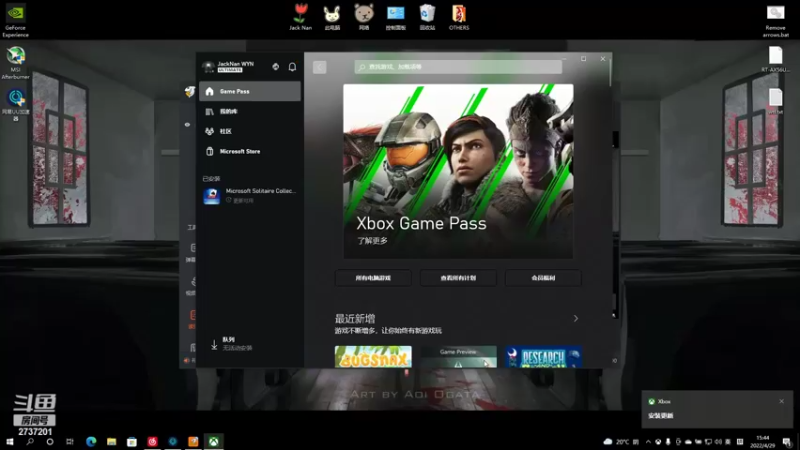Toggle the eye icon in left background window
Viewport: 800px width, 450px height.
coord(187,124)
